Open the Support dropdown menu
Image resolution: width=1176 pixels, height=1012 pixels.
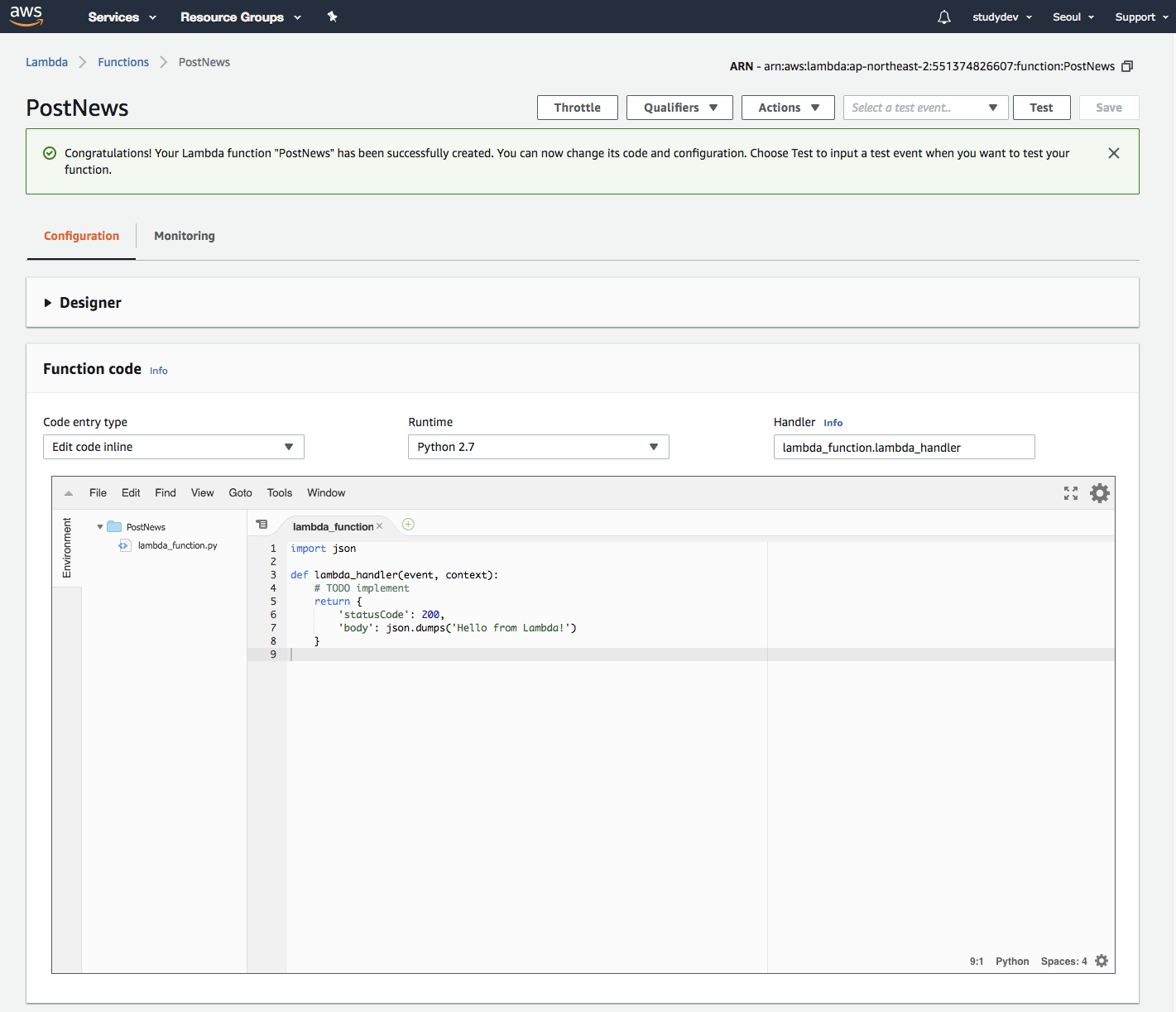point(1141,17)
